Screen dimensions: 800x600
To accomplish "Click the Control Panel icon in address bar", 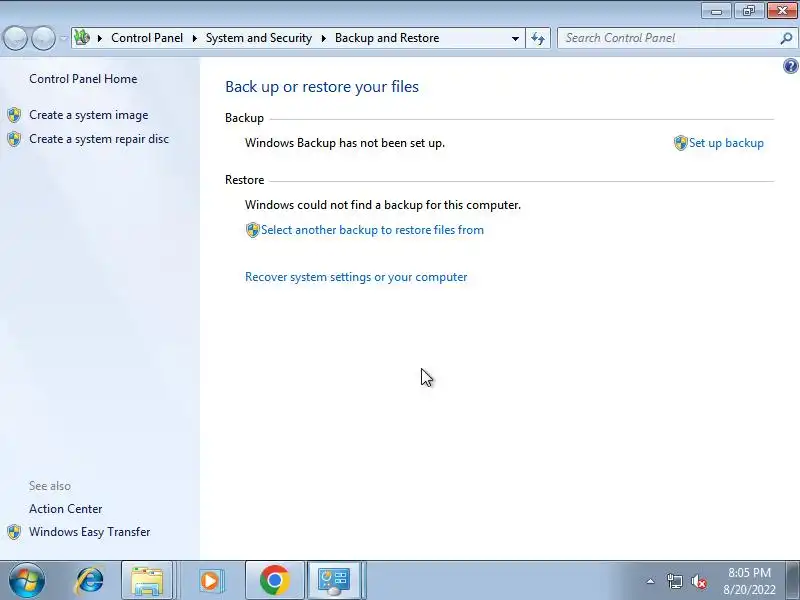I will (x=82, y=38).
